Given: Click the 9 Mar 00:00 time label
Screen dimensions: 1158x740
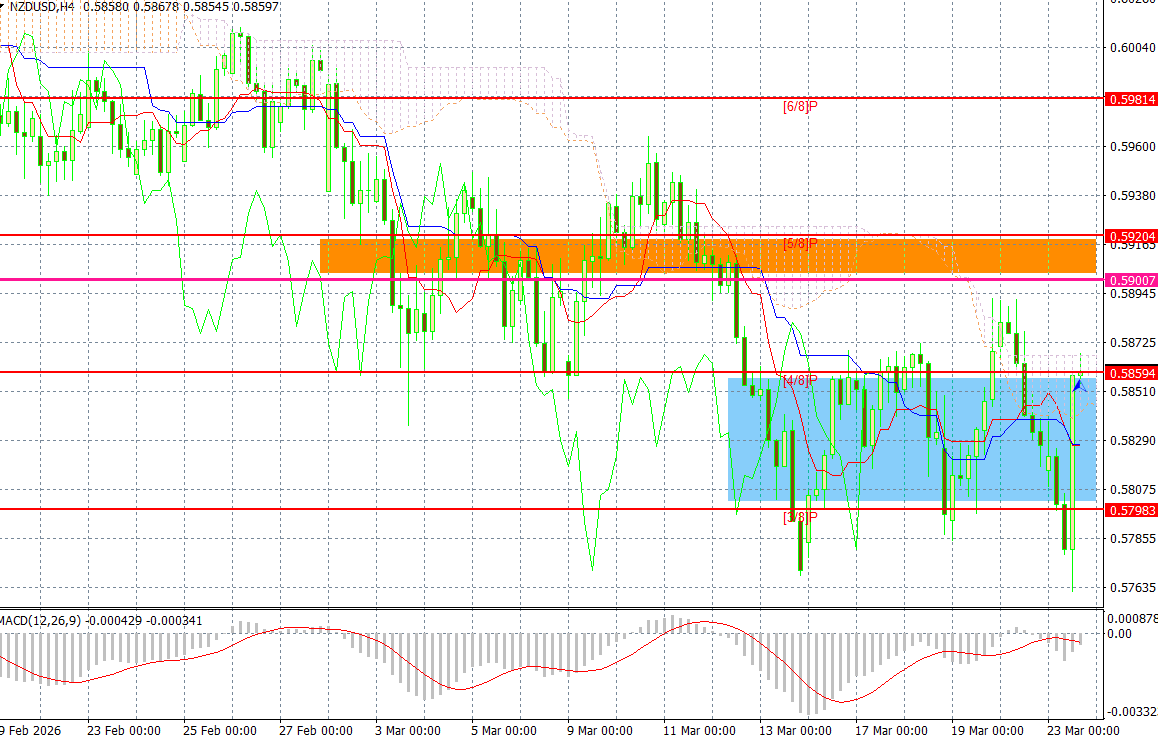Looking at the screenshot, I should tap(600, 730).
